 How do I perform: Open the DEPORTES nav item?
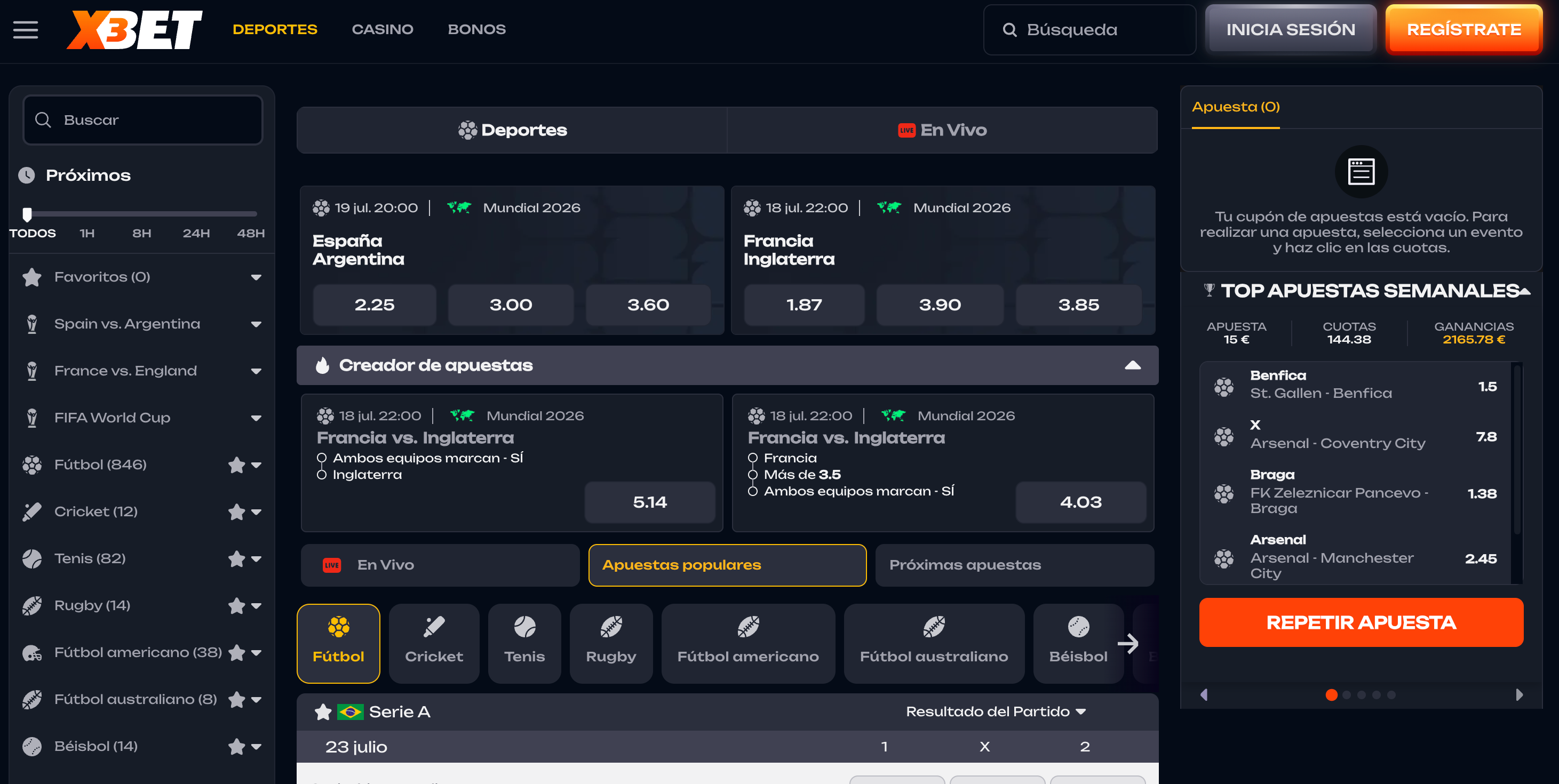point(275,30)
